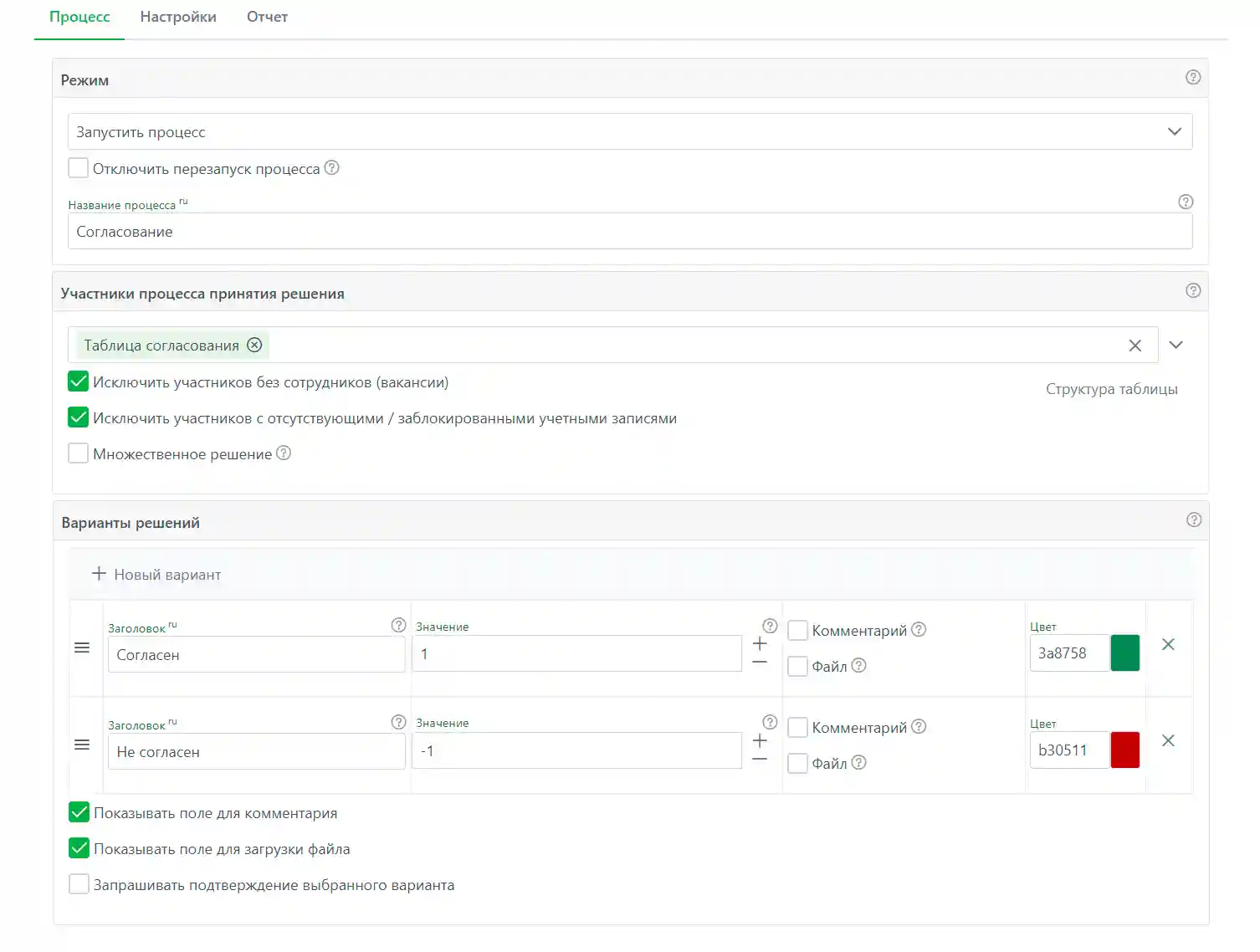Show help for Файл in Не согласен row
This screenshot has width=1260, height=952.
858,762
